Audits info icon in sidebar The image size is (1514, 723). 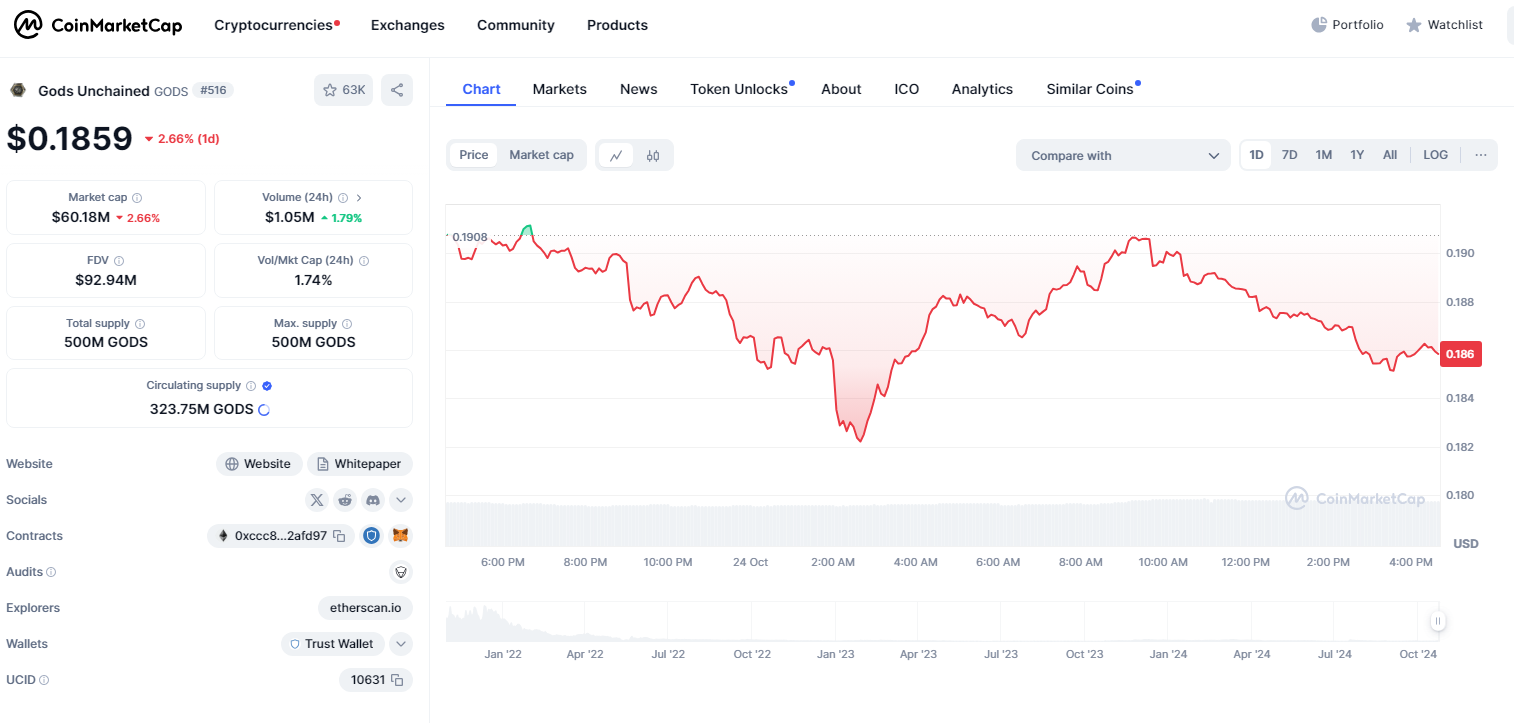coord(51,572)
